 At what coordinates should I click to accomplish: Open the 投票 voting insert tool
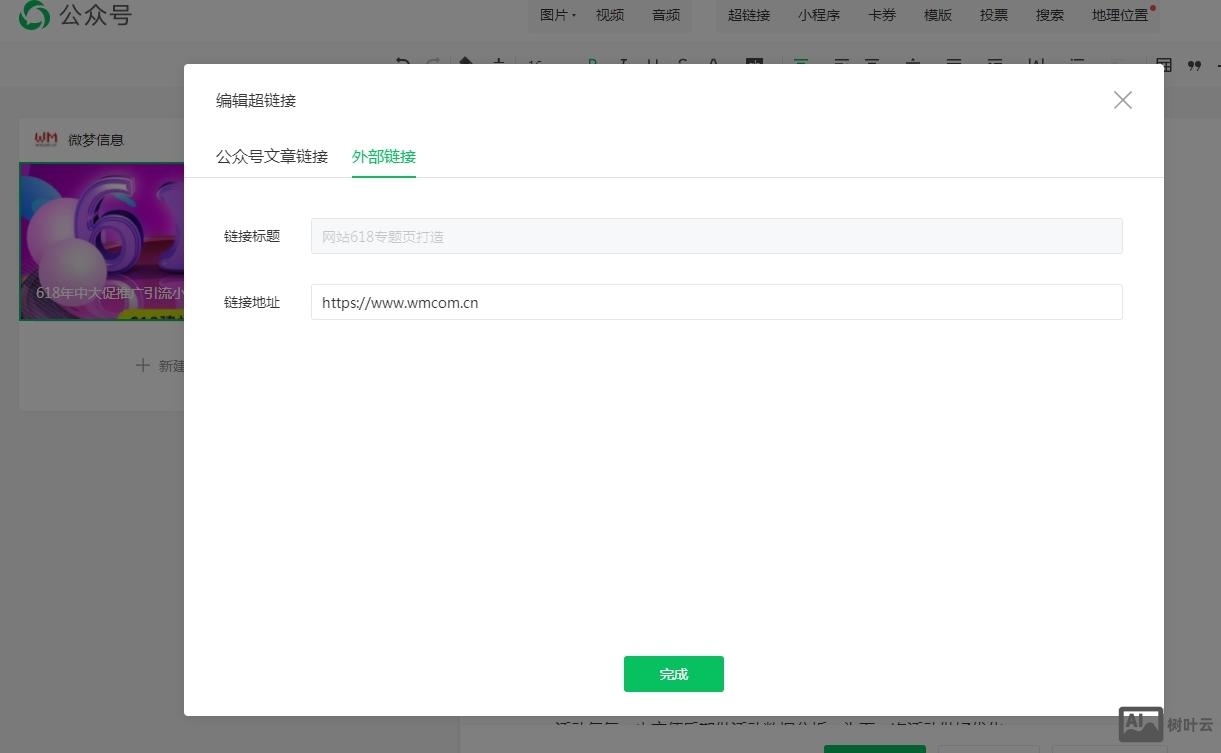(993, 14)
